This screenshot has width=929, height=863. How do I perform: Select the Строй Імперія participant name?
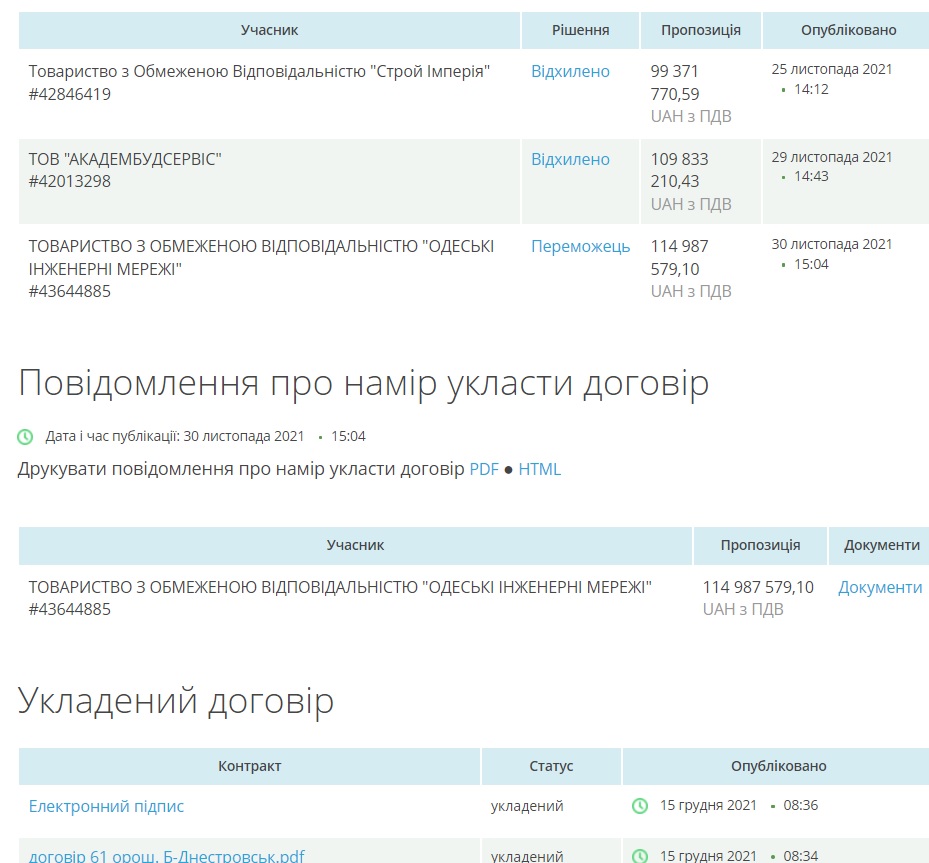[x=259, y=72]
